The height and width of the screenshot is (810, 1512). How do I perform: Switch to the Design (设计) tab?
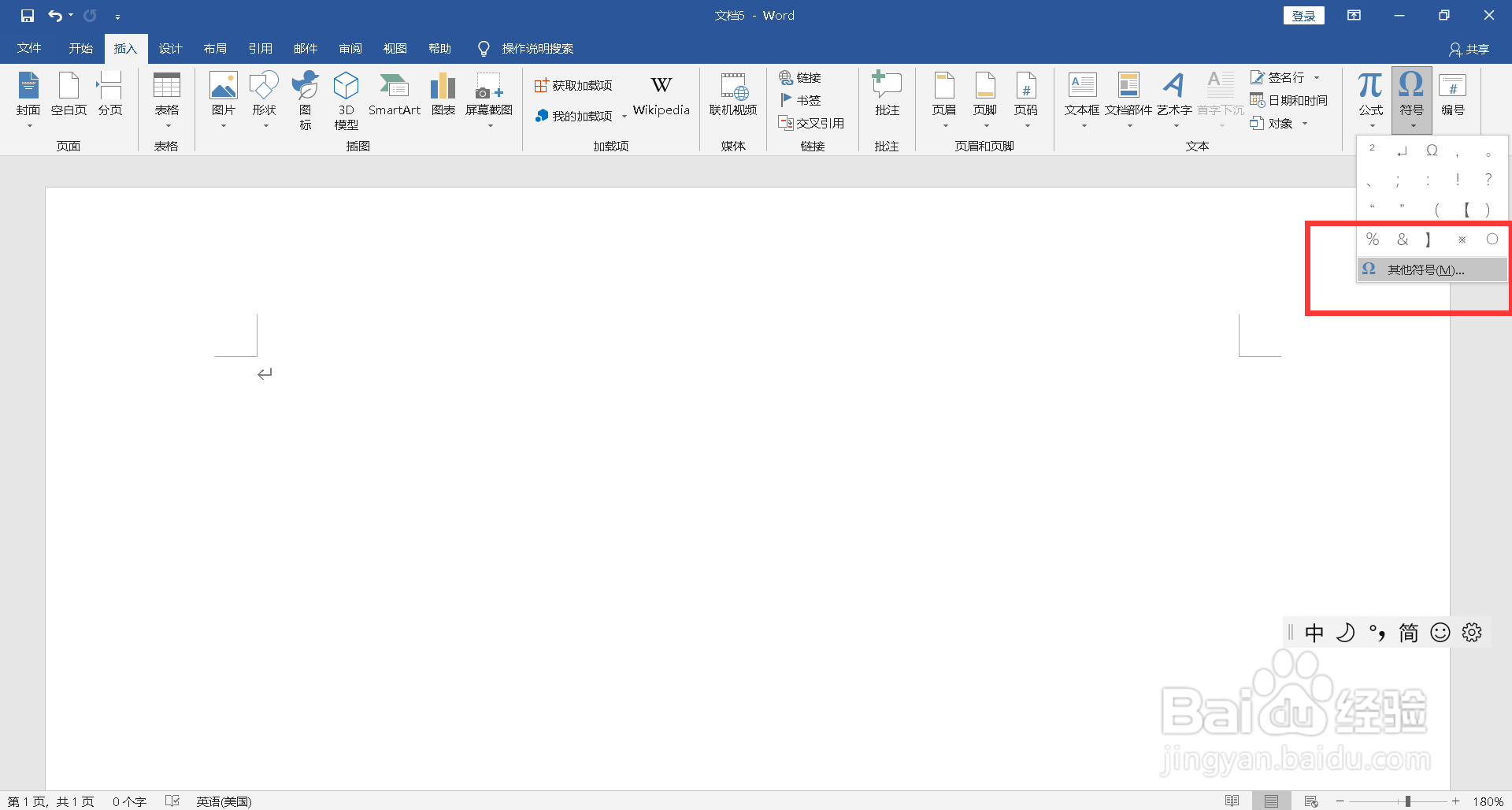click(x=170, y=48)
